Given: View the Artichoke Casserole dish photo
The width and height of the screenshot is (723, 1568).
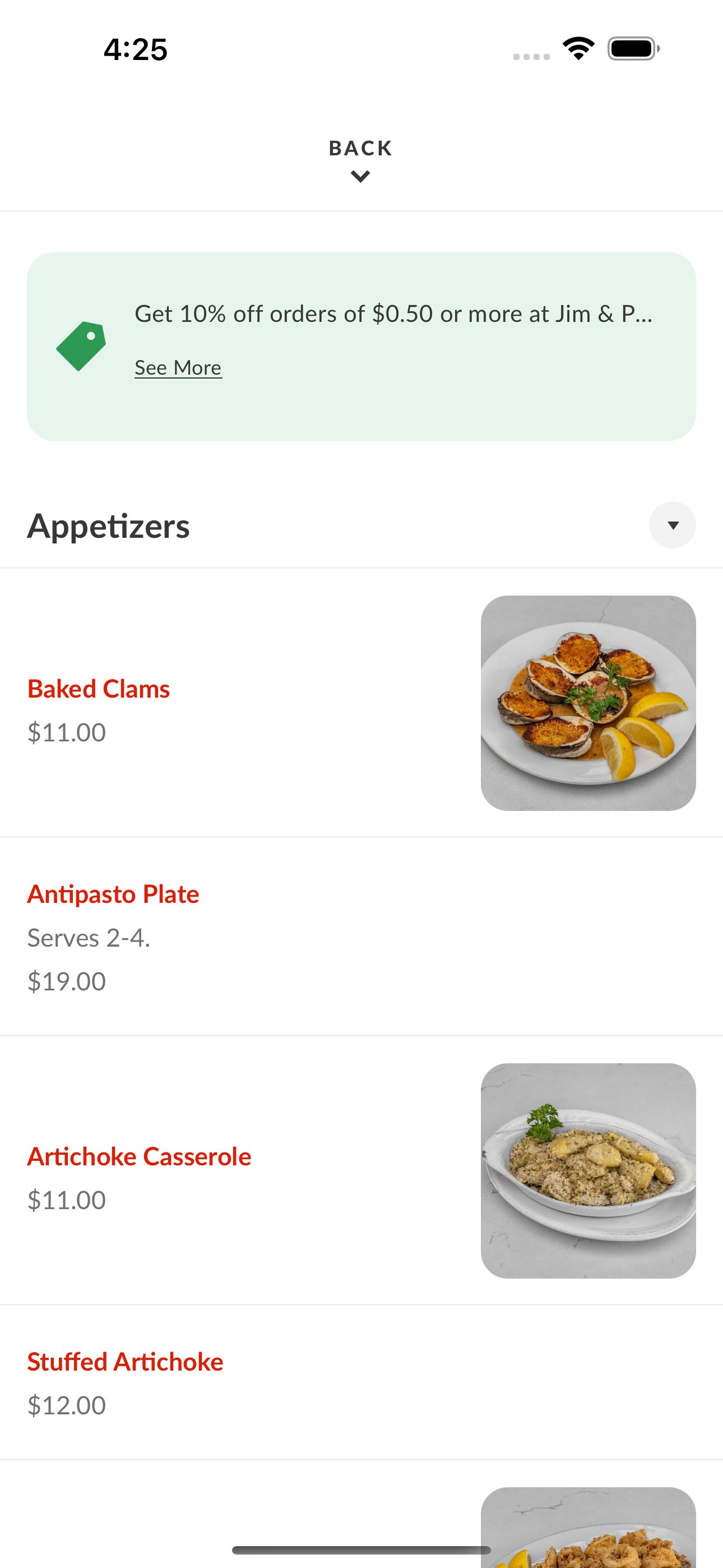Looking at the screenshot, I should [588, 1170].
